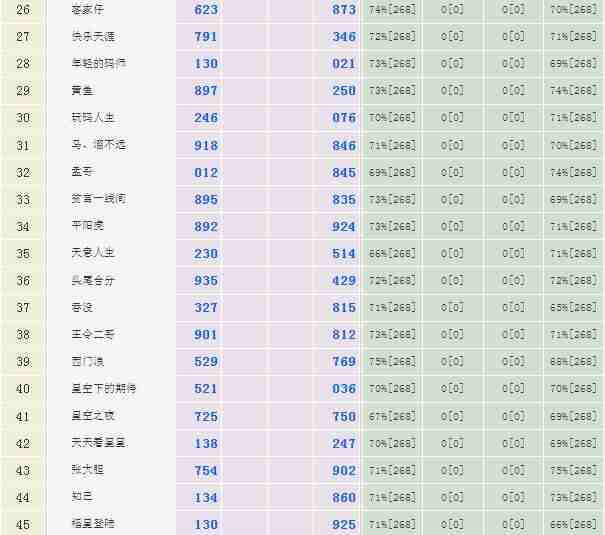Open the 张大姐 entry in row 43
The height and width of the screenshot is (535, 605).
(85, 470)
